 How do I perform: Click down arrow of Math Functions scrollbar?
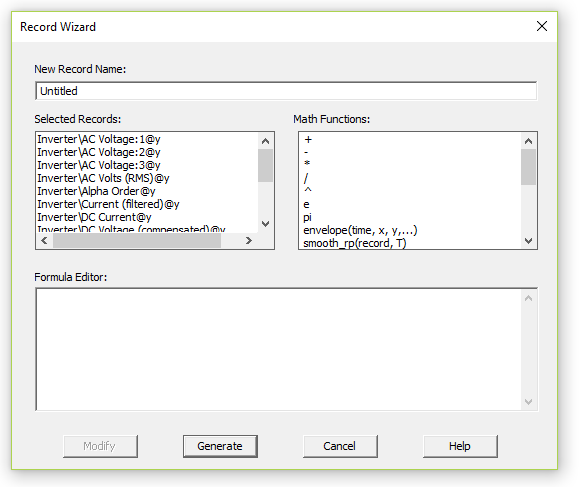coord(528,241)
